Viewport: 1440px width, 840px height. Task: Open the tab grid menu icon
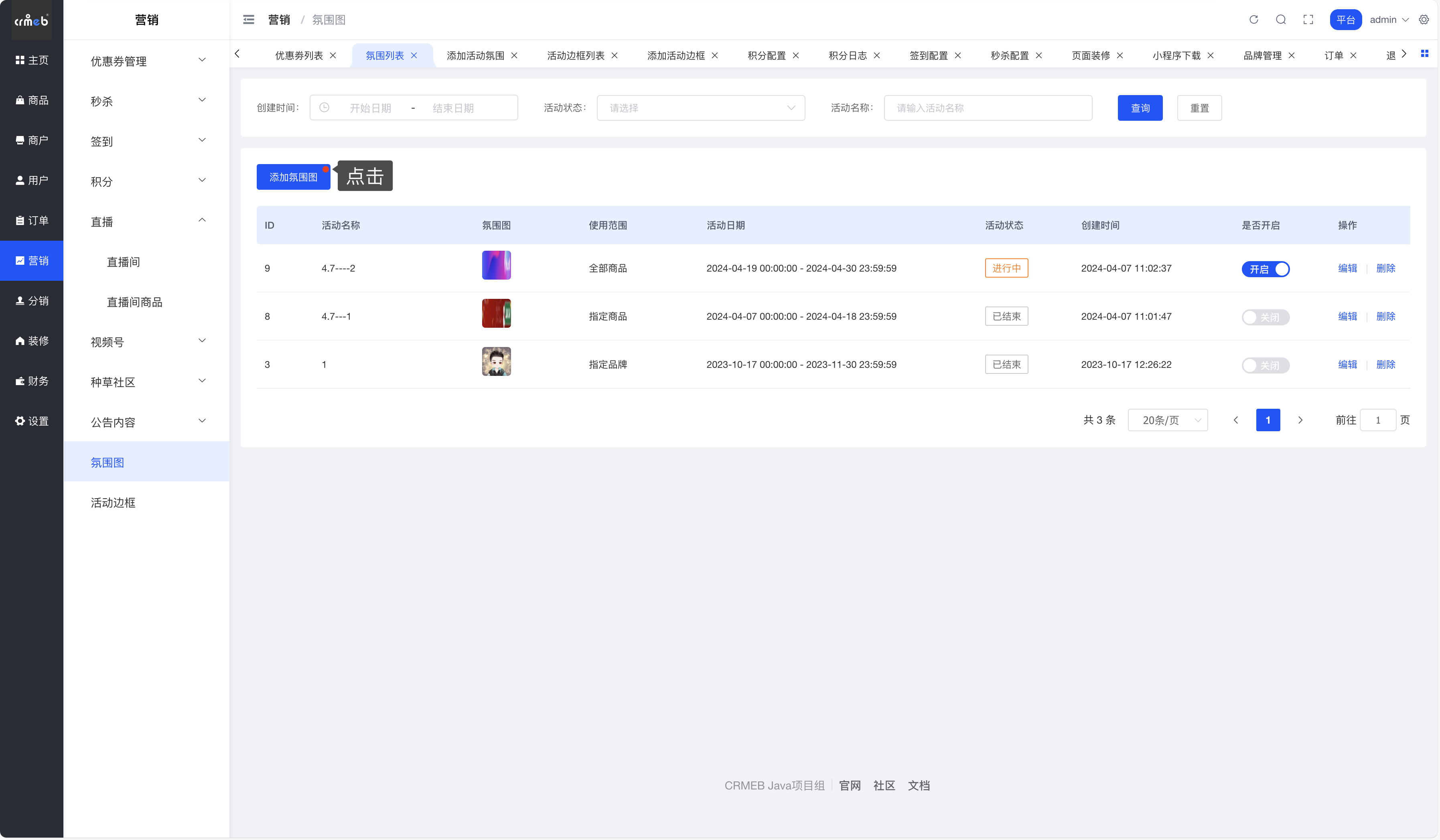(1425, 54)
